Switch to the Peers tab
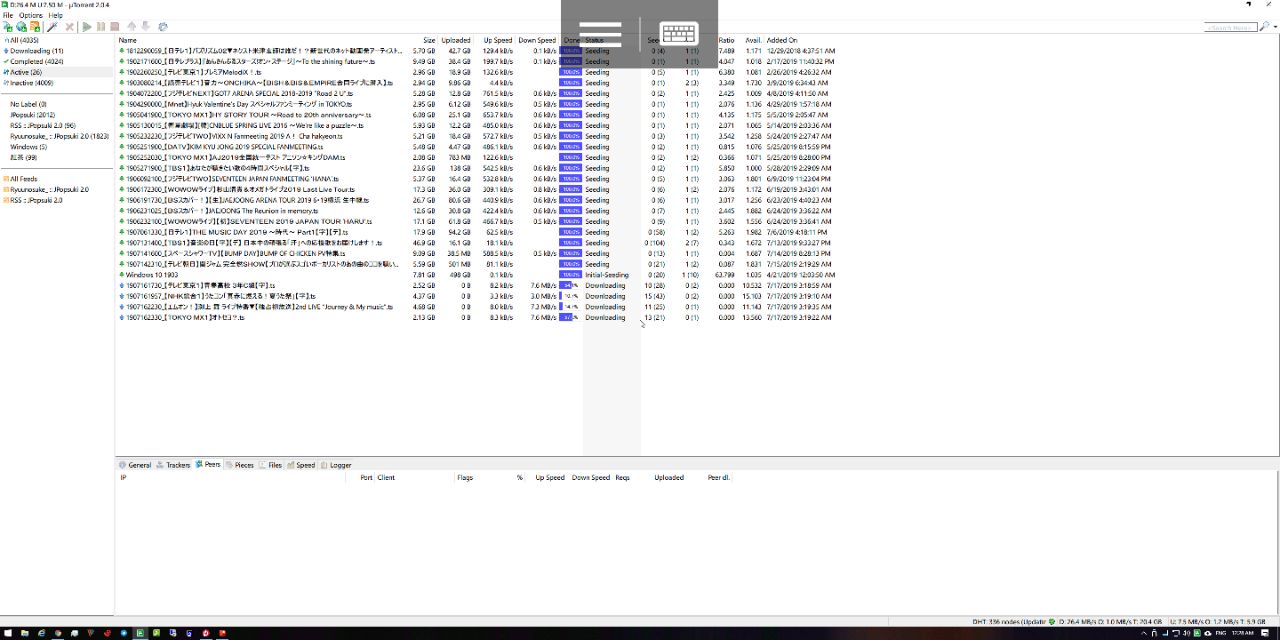 [x=208, y=465]
